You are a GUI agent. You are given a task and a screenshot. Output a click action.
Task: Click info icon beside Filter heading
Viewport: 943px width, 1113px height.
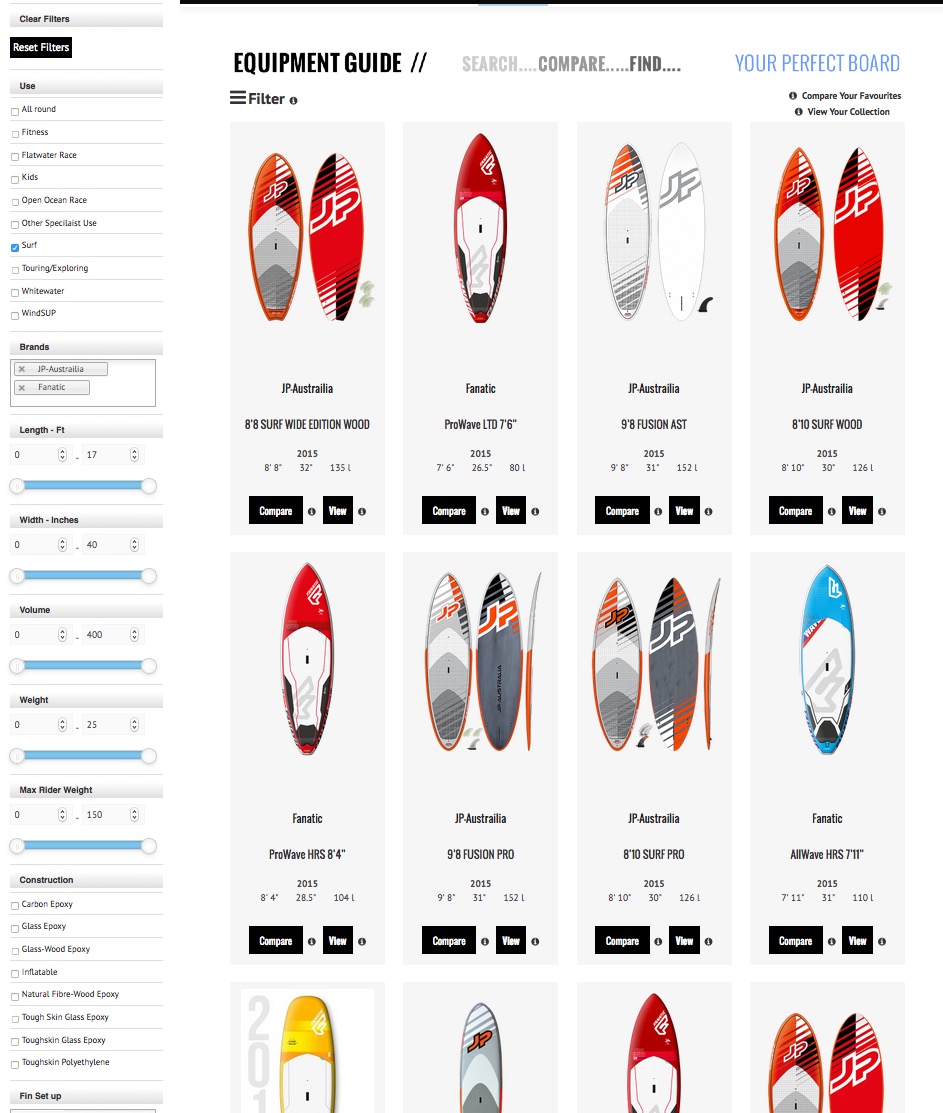point(293,101)
